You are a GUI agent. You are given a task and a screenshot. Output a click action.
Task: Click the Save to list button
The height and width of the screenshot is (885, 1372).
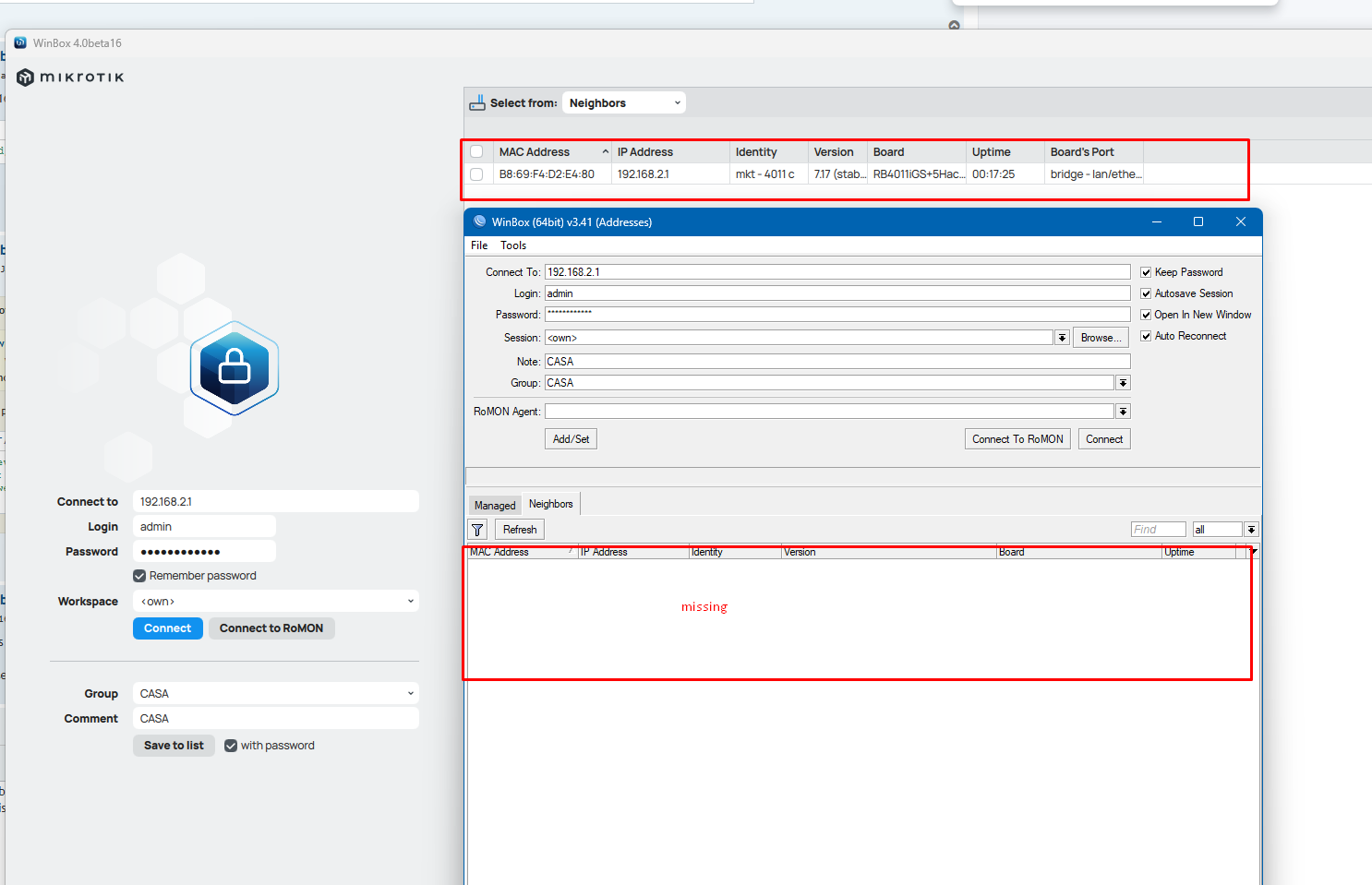click(x=174, y=746)
